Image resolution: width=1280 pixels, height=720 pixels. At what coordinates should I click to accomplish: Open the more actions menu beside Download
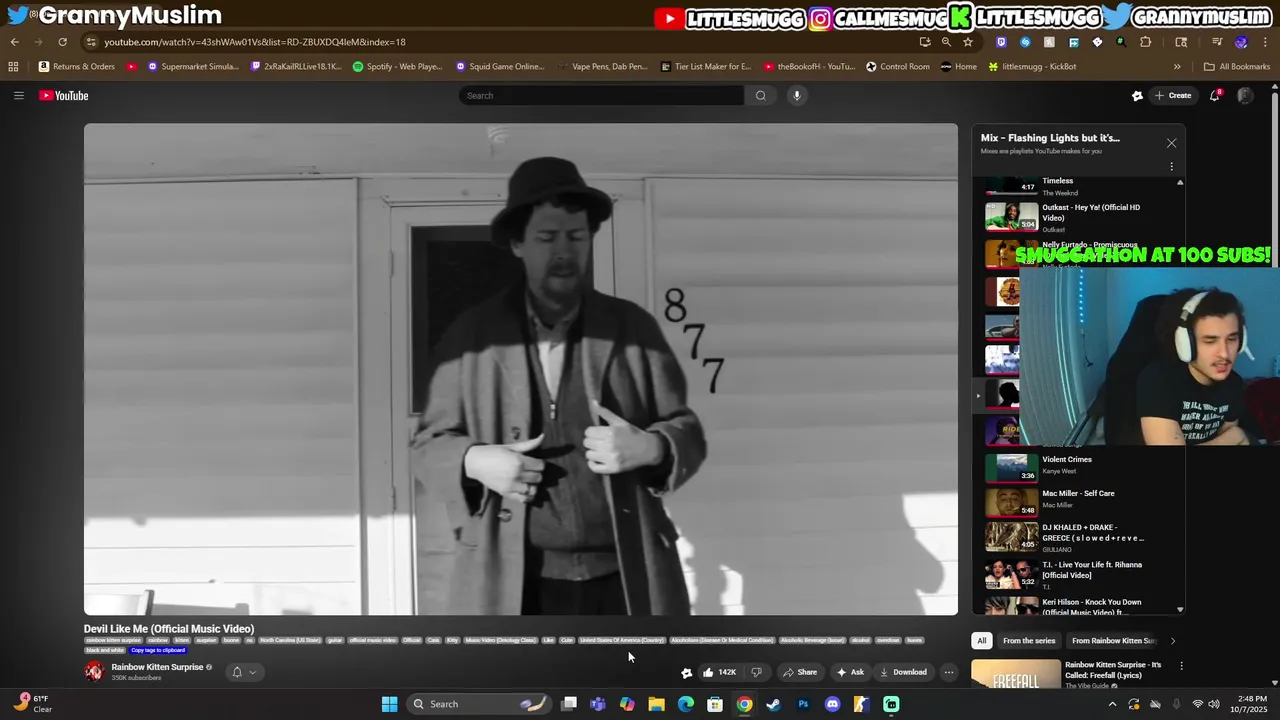949,672
